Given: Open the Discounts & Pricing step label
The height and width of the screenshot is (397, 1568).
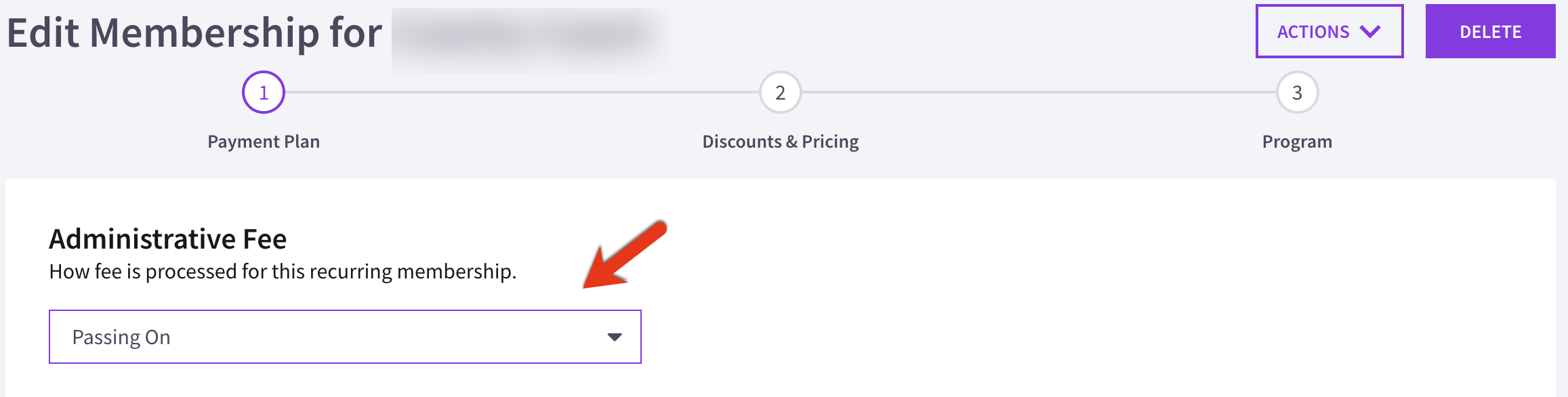Looking at the screenshot, I should 781,142.
